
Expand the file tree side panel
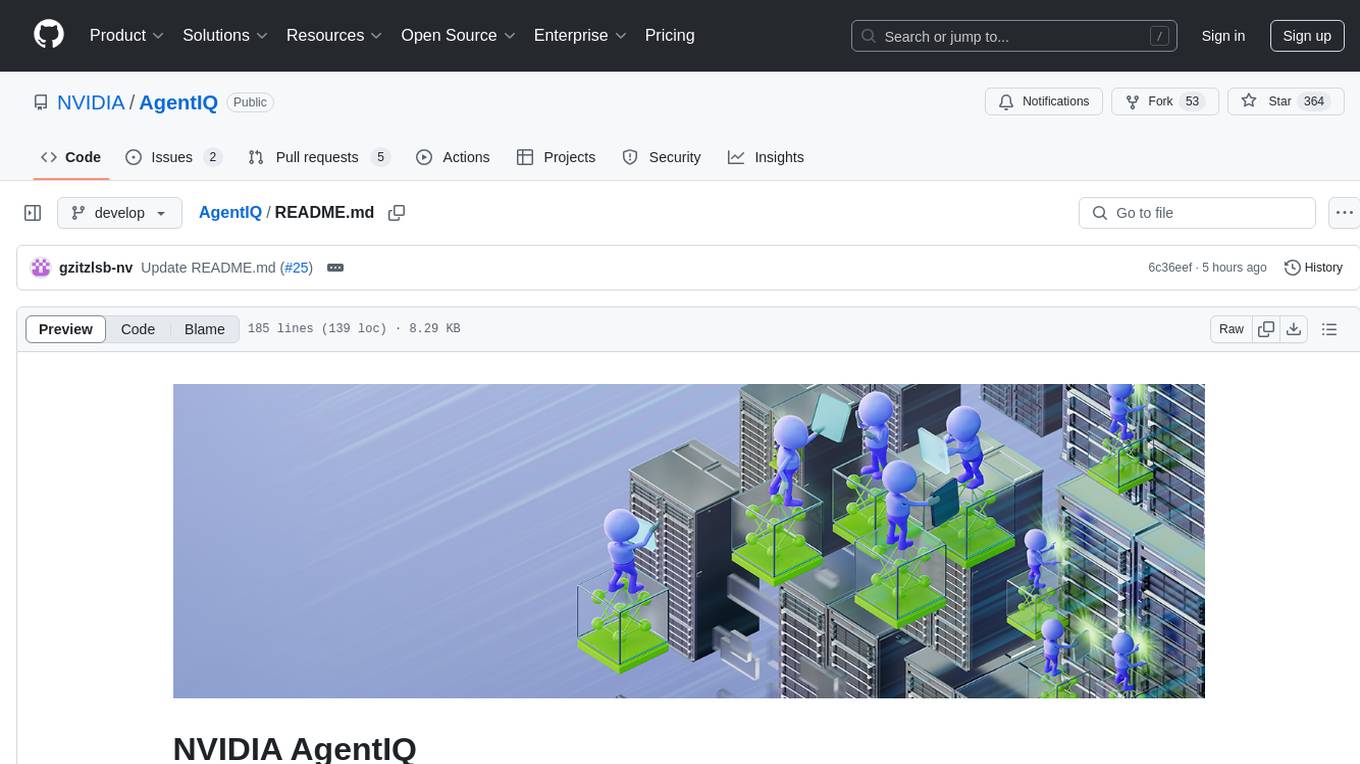33,213
